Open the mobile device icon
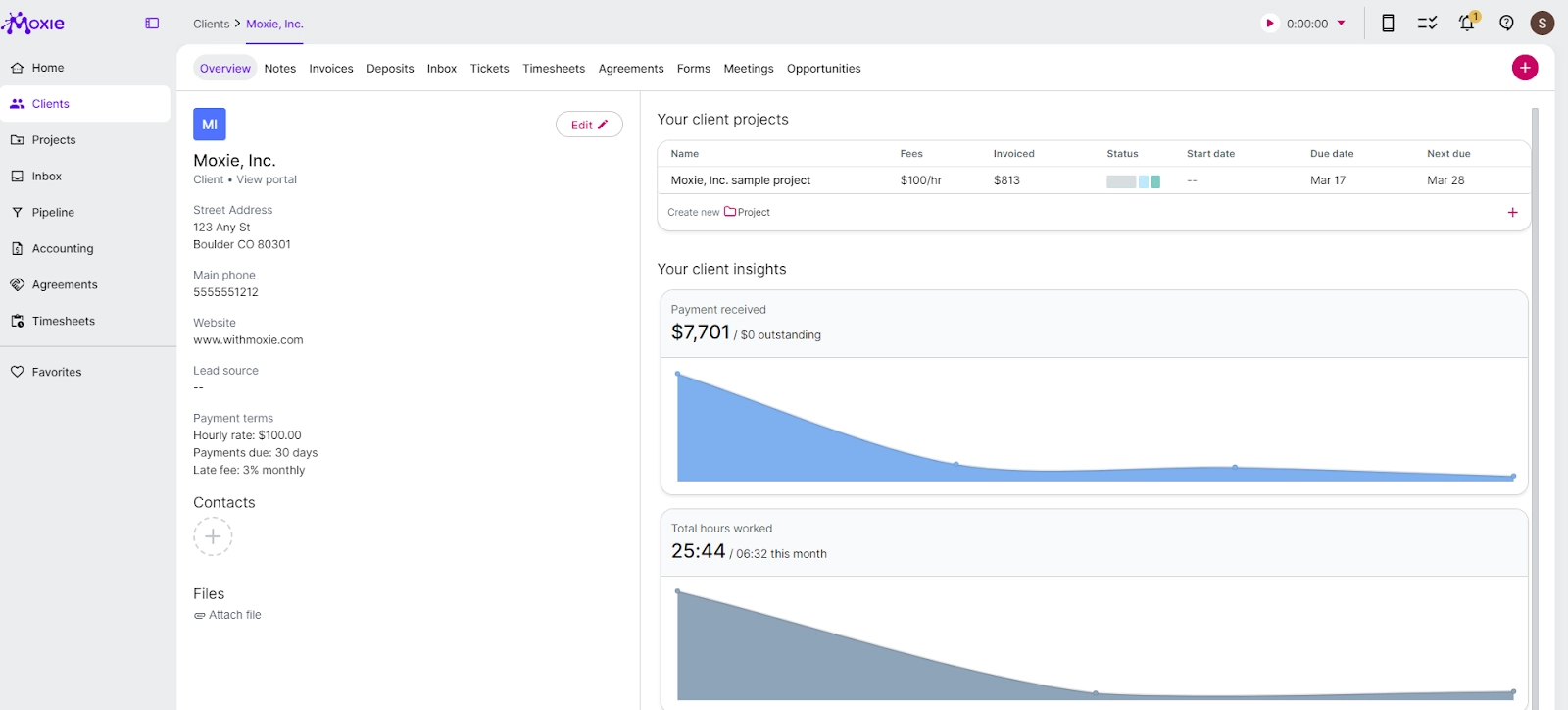 [x=1388, y=24]
